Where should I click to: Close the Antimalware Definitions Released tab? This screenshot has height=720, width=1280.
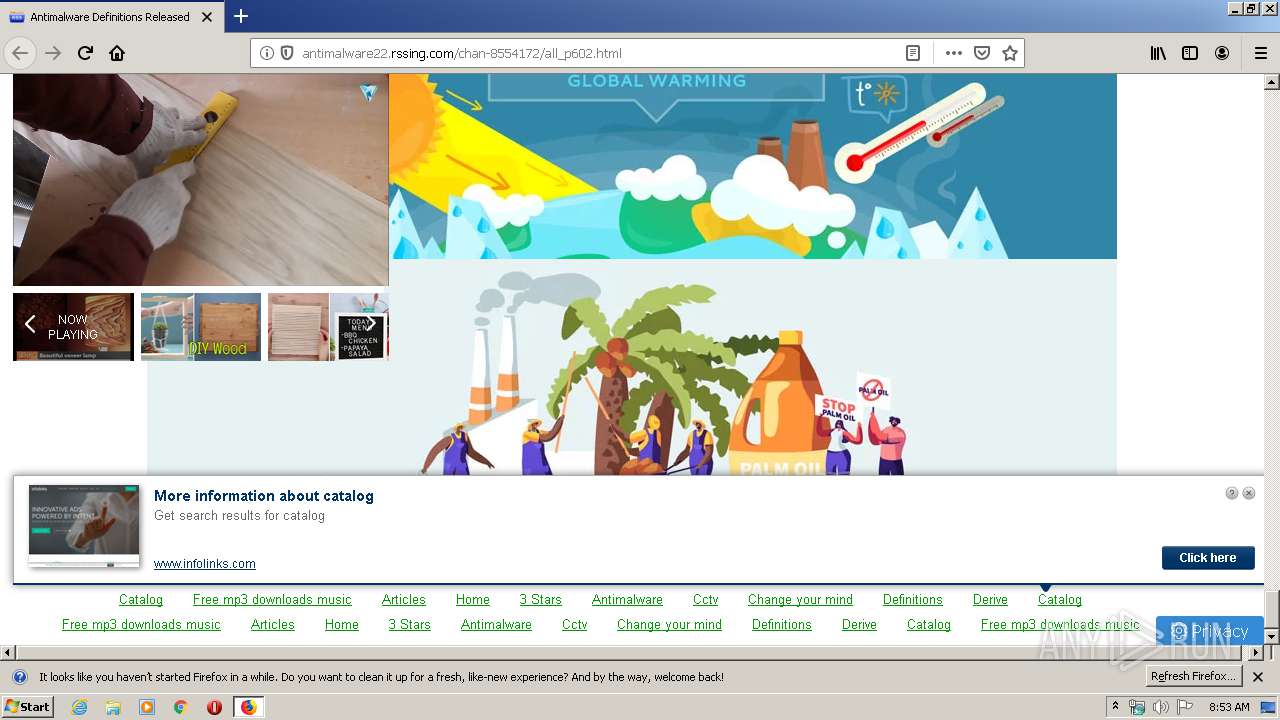pyautogui.click(x=207, y=17)
